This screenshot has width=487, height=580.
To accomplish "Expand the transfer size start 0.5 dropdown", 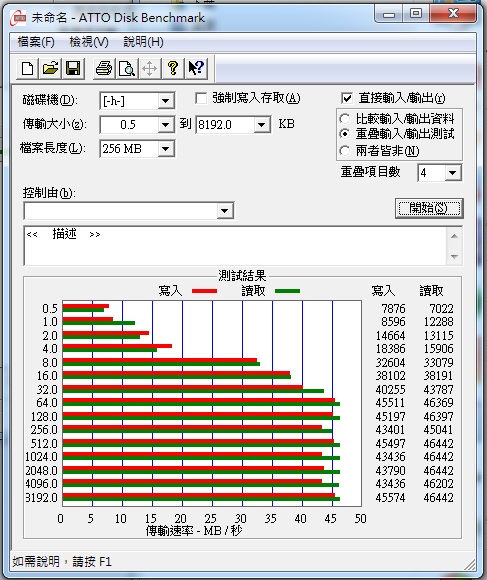I will [166, 125].
